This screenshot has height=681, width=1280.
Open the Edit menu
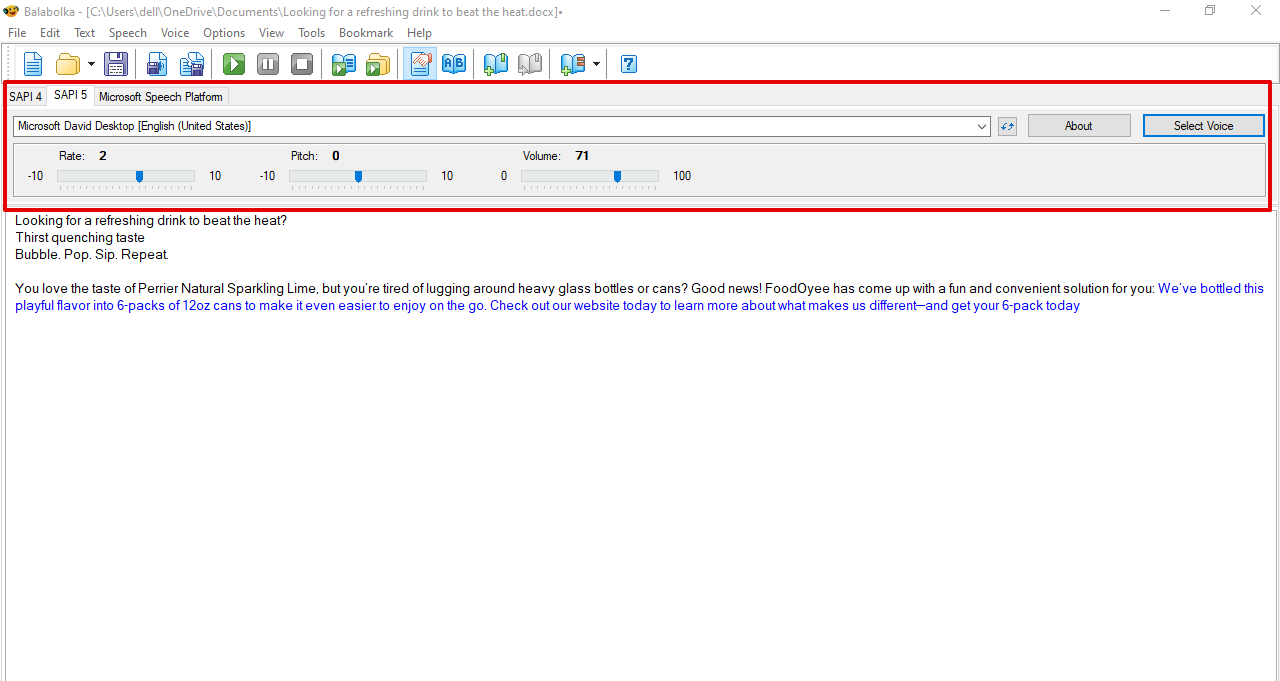pyautogui.click(x=50, y=33)
